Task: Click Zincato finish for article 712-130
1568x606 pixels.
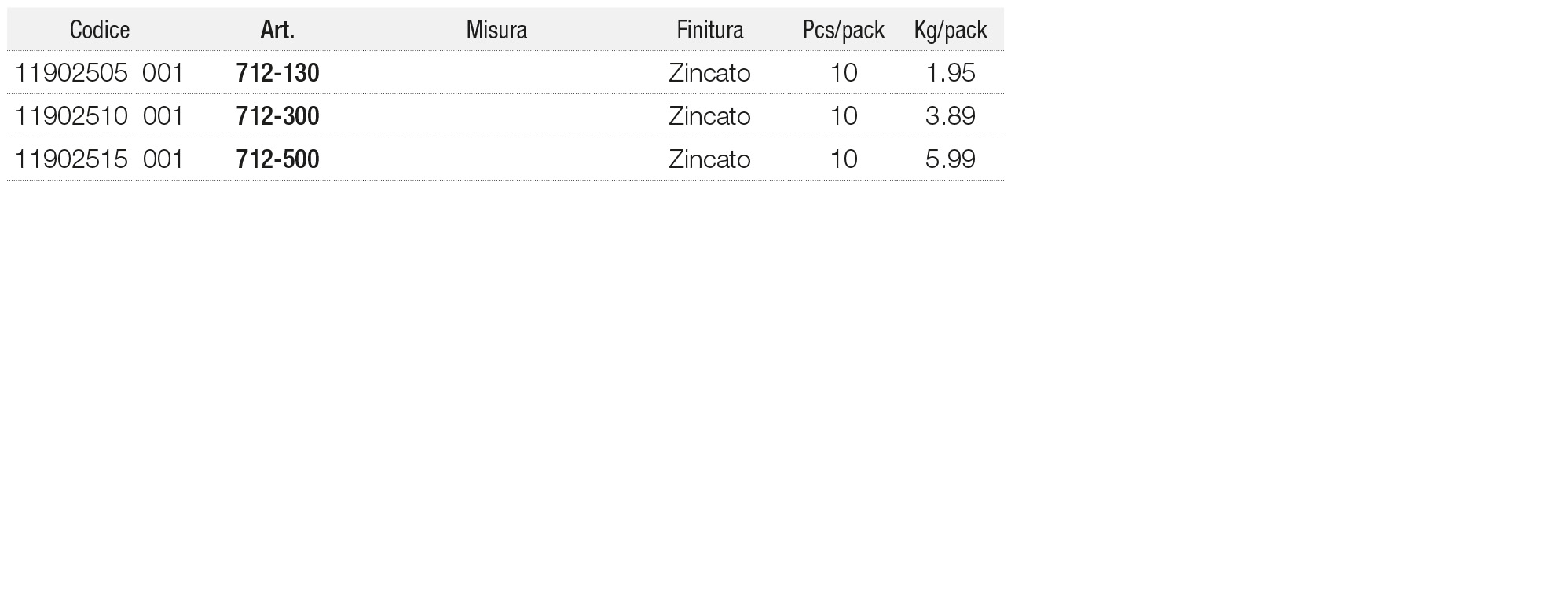Action: [x=709, y=73]
